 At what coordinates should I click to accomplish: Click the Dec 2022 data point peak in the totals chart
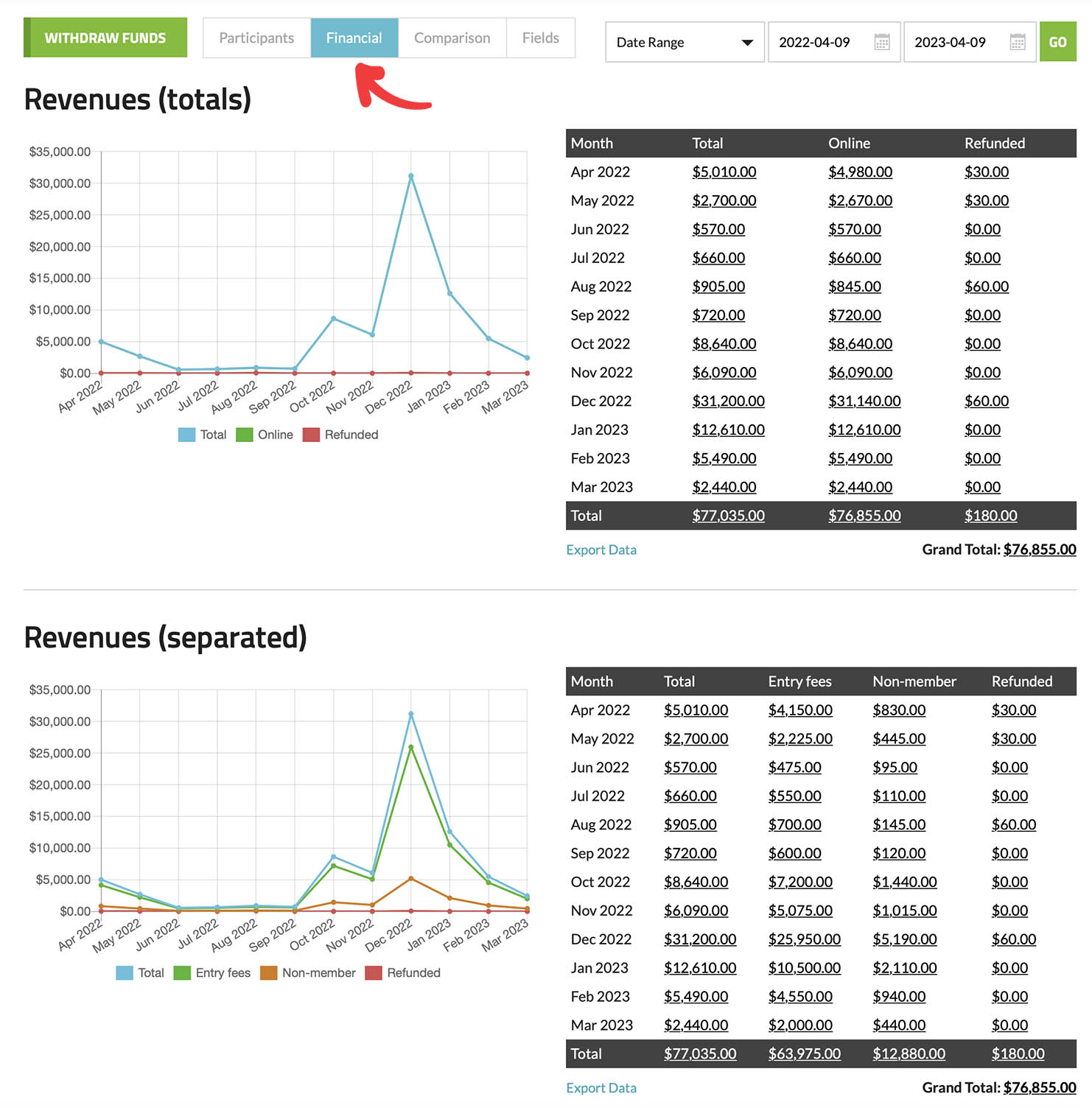[x=410, y=176]
